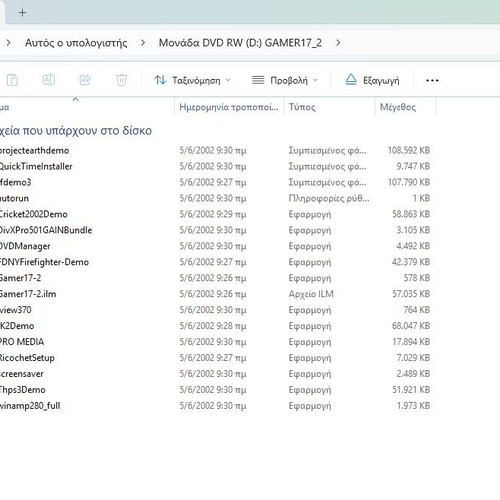Go to Αυτός ο υπολογιστής breadcrumb
The width and height of the screenshot is (500, 500).
[76, 43]
